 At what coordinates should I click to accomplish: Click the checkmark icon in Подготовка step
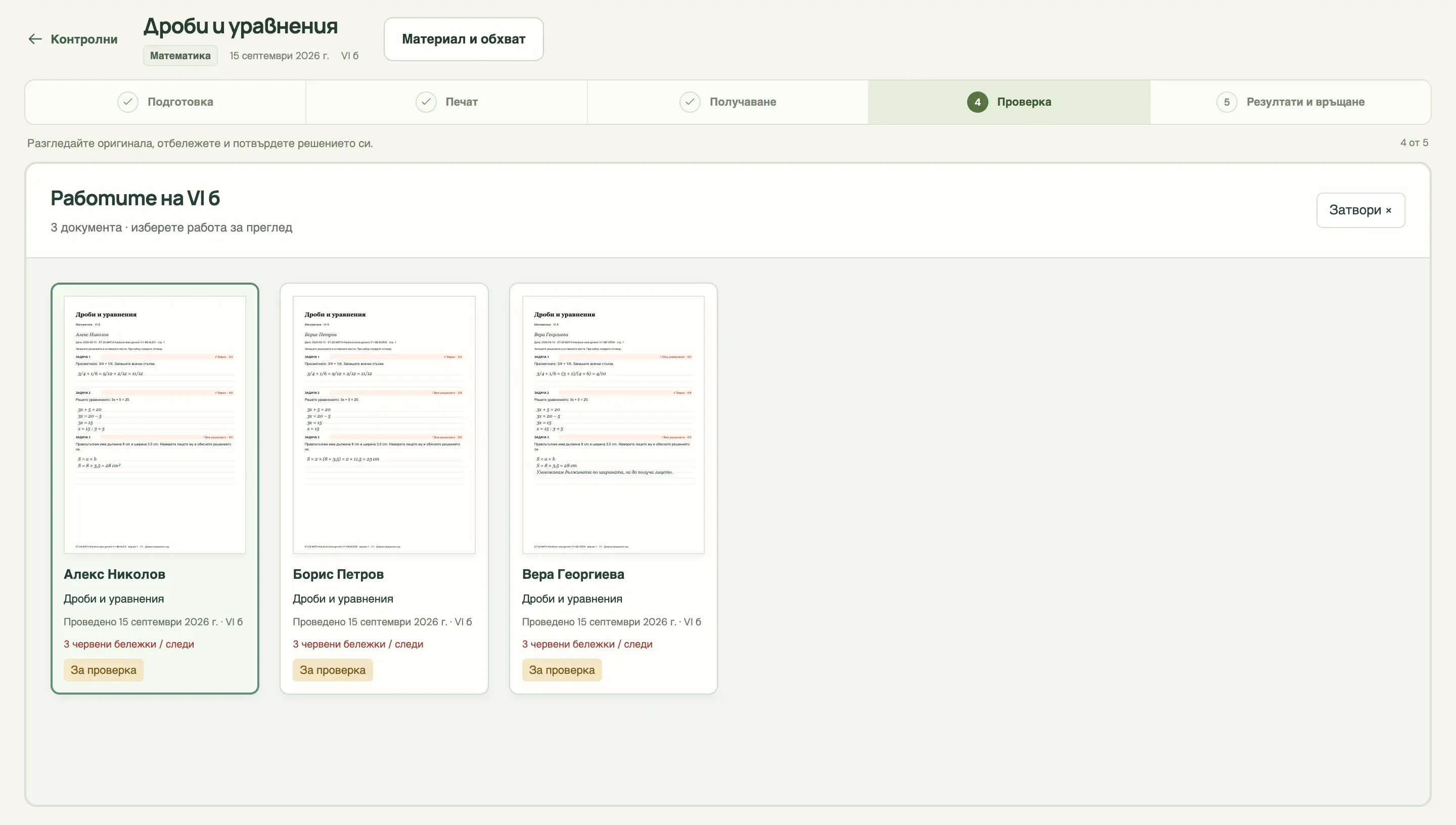click(128, 102)
